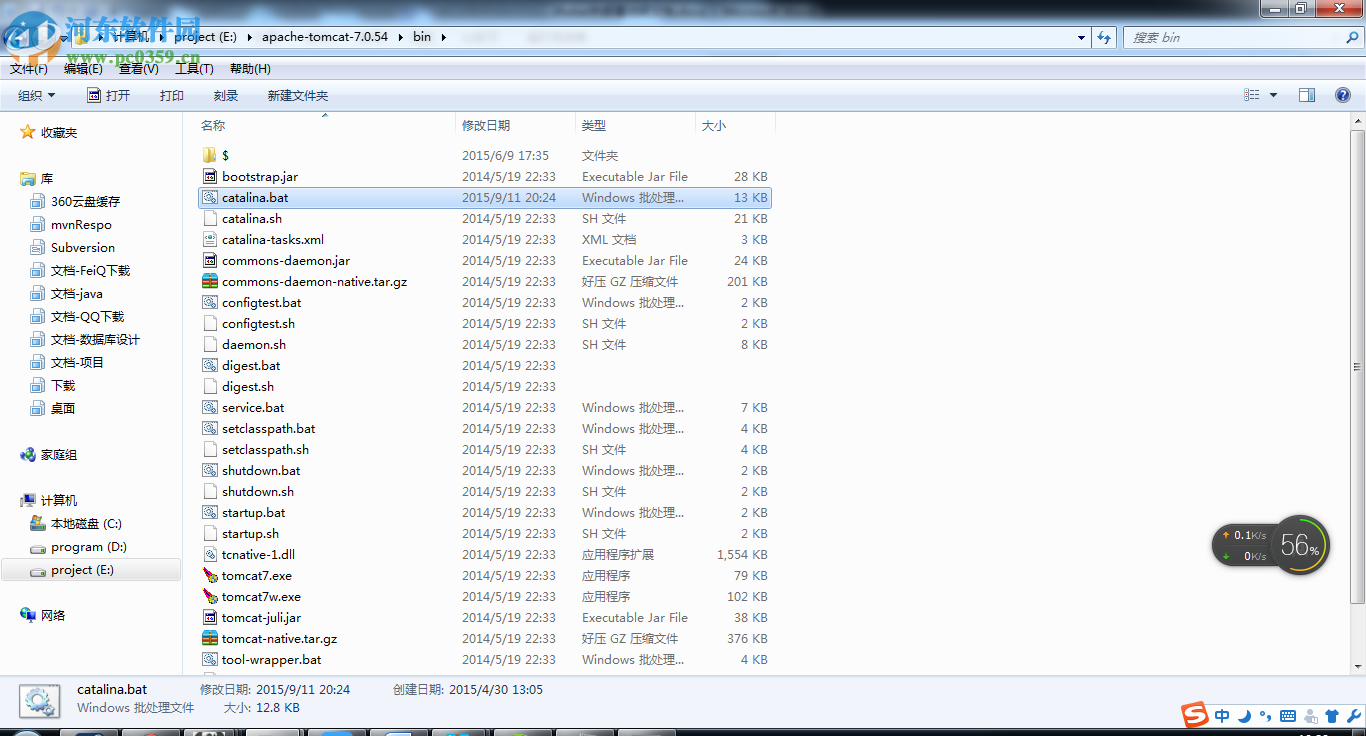Select Local Disk (C:) drive
The width and height of the screenshot is (1366, 736).
click(x=86, y=523)
